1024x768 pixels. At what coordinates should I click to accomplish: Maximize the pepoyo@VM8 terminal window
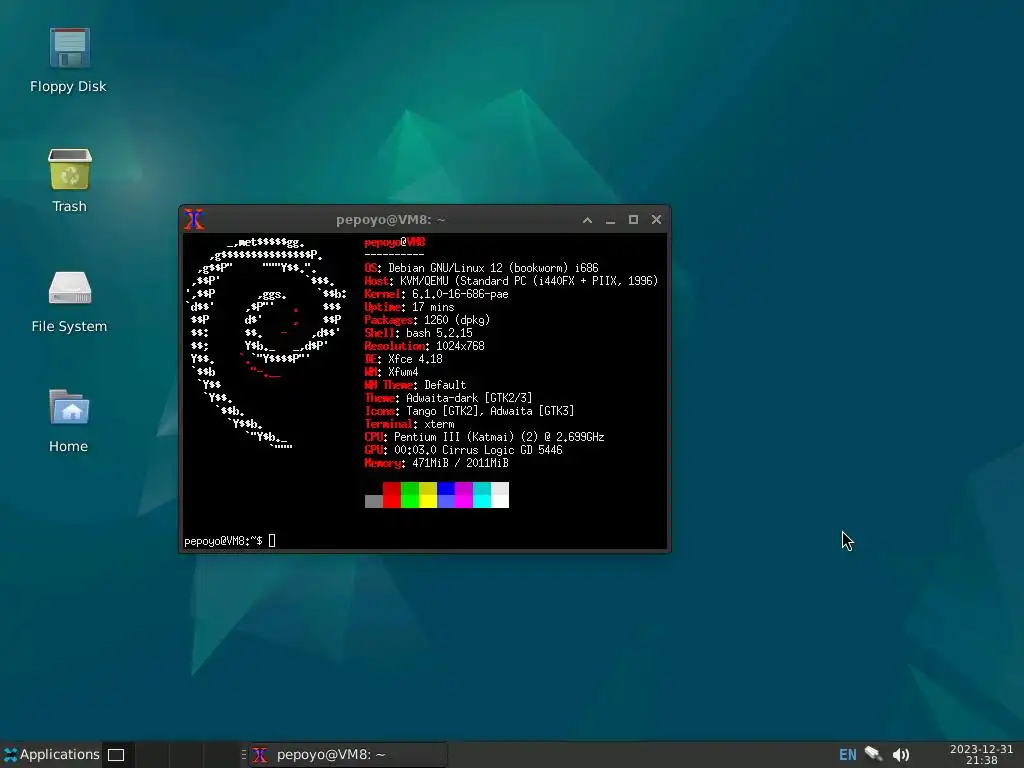[x=633, y=220]
